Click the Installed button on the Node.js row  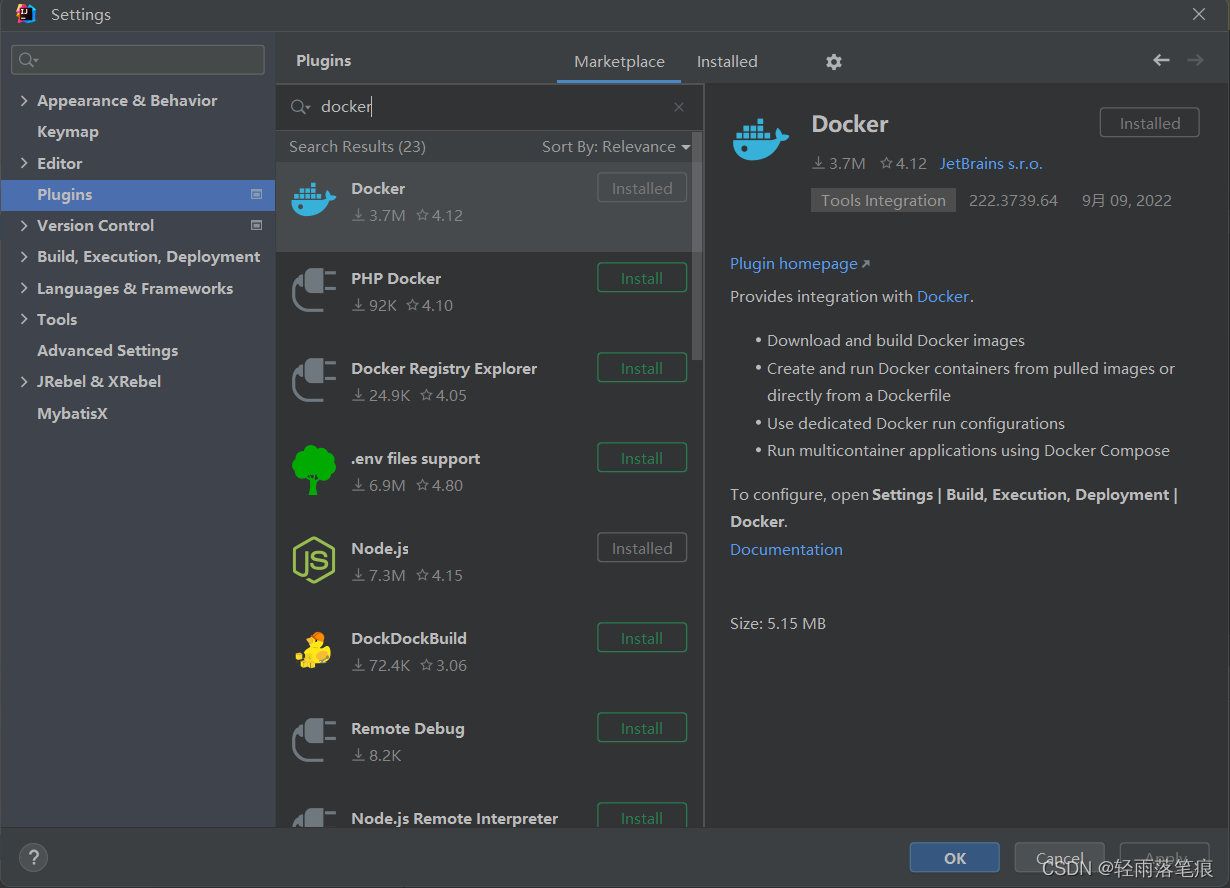(x=642, y=548)
